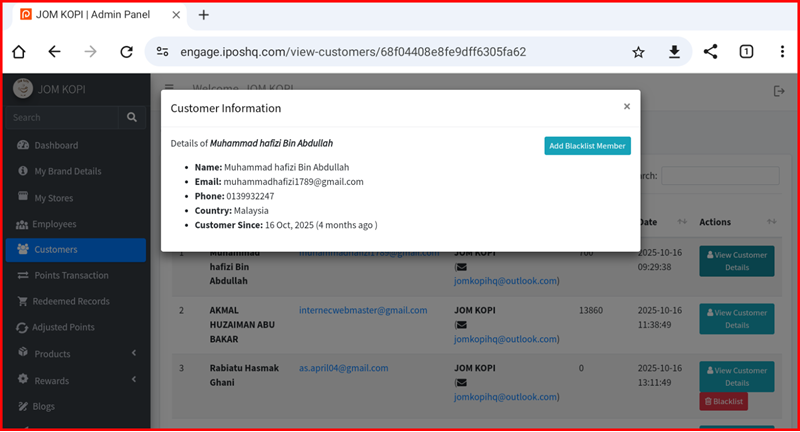
Task: Open Dashboard from the sidebar
Action: pyautogui.click(x=55, y=145)
